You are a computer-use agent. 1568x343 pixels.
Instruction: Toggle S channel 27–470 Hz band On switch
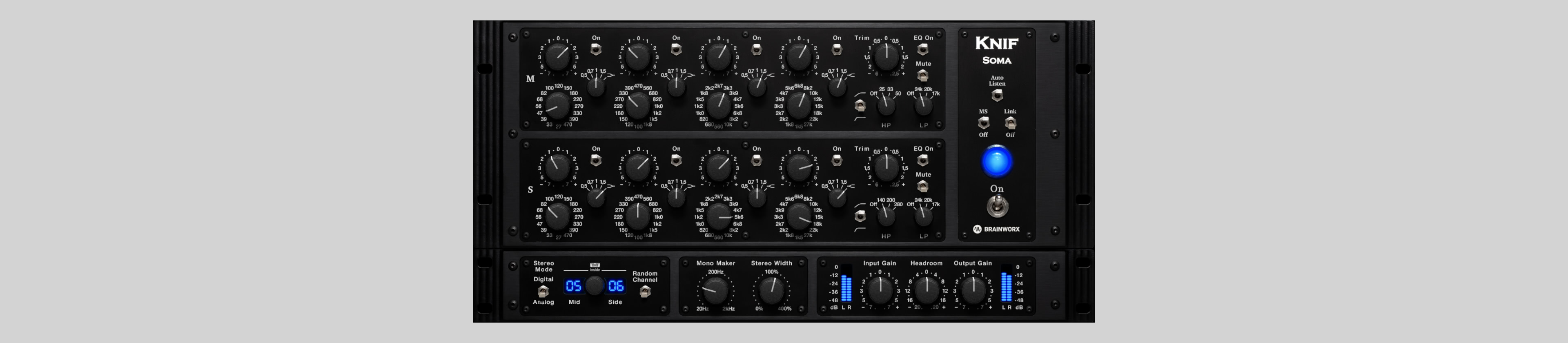point(596,160)
